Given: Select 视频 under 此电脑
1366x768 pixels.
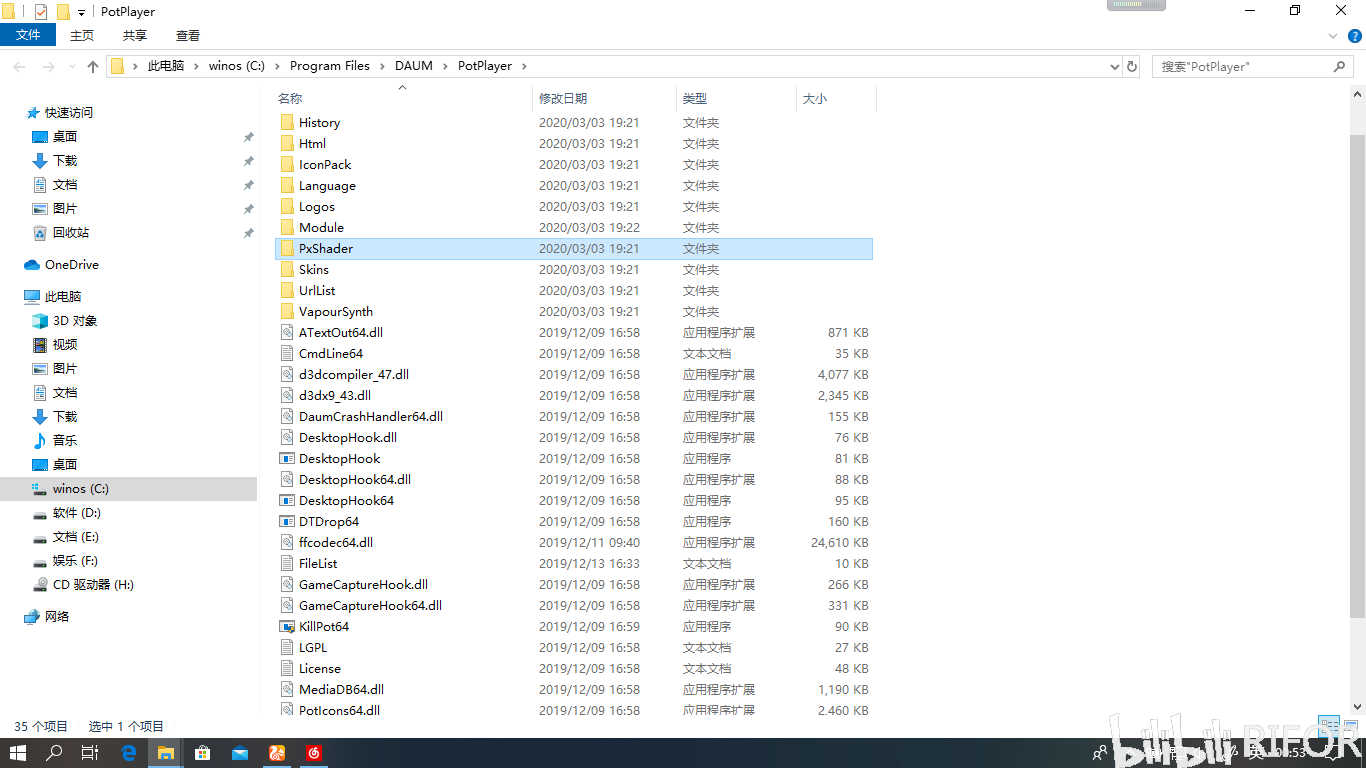Looking at the screenshot, I should 55,345.
